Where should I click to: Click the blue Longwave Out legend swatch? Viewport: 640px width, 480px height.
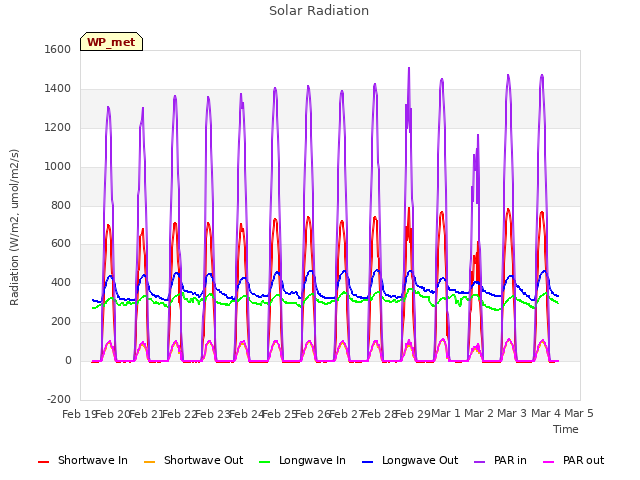click(x=368, y=462)
